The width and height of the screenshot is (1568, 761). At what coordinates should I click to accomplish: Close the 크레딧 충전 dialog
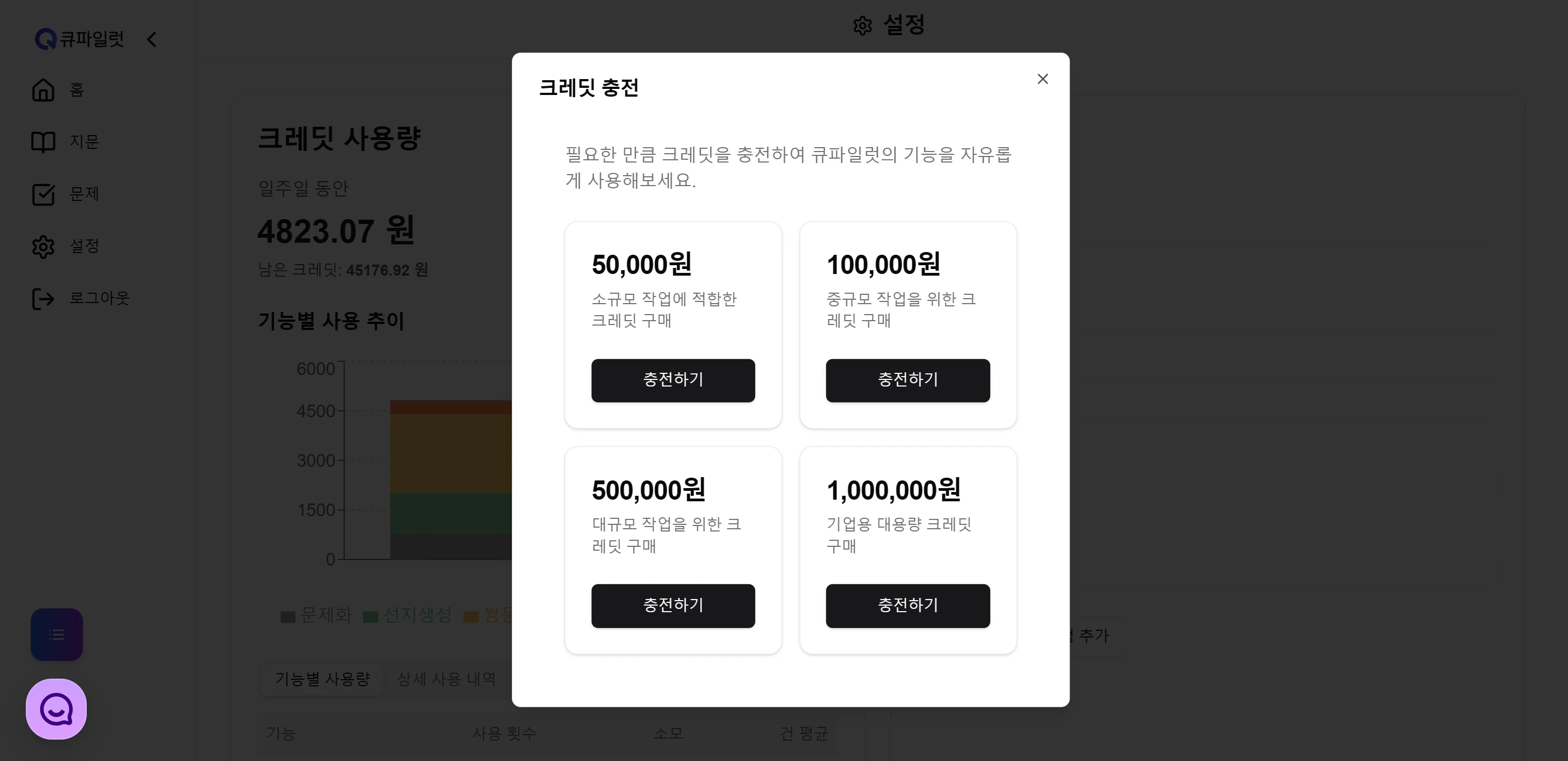tap(1042, 79)
